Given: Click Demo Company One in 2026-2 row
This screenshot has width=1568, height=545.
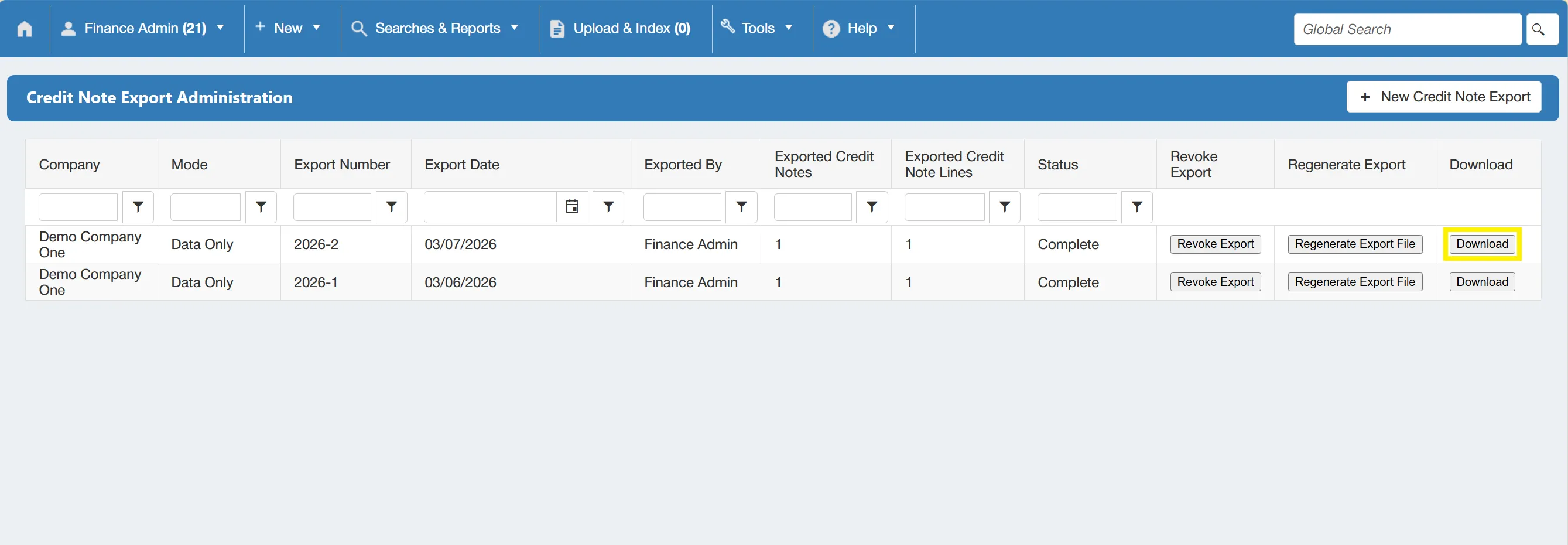Looking at the screenshot, I should point(90,244).
